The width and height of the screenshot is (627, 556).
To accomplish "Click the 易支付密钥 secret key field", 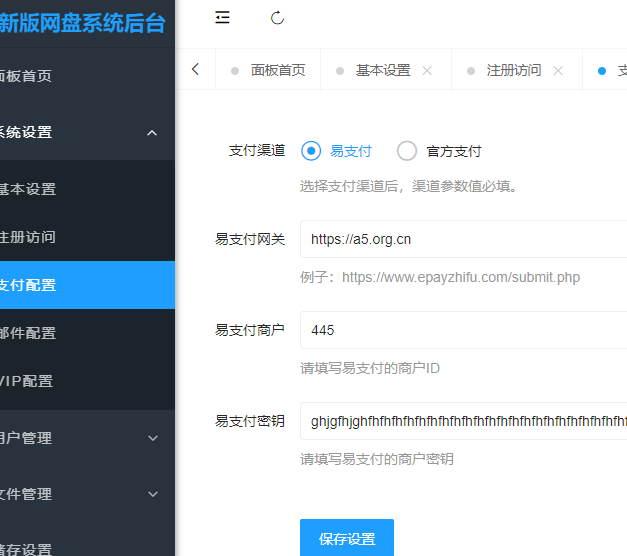I will point(463,421).
